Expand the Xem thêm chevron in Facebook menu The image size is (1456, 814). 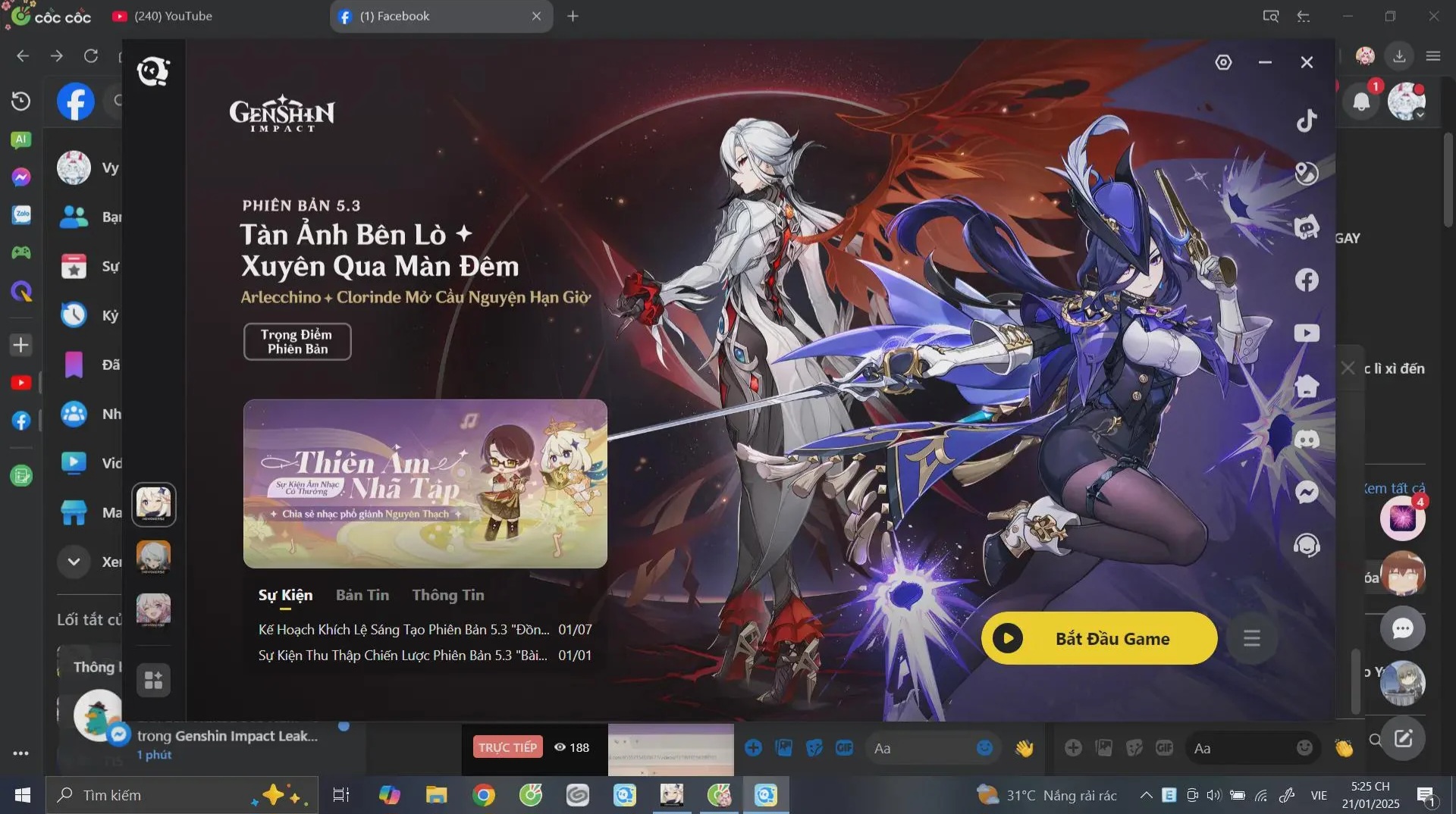coord(74,562)
